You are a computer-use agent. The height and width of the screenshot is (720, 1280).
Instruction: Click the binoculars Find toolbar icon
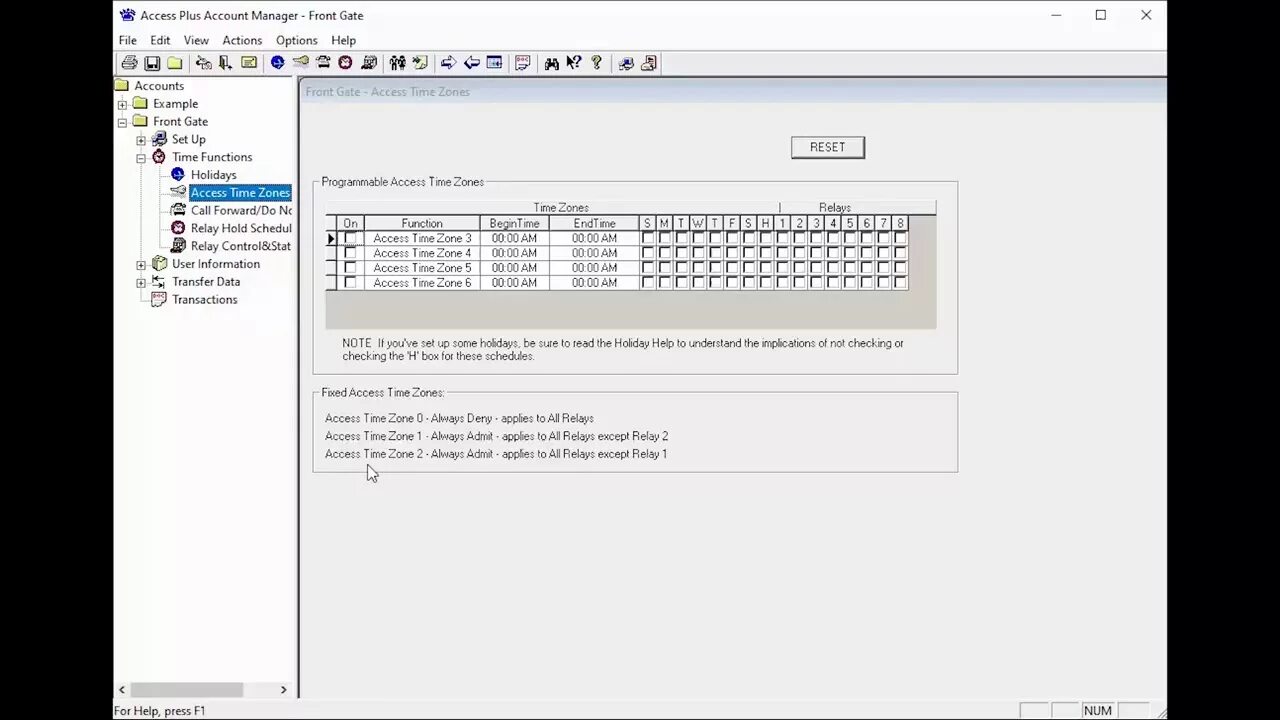[x=551, y=63]
